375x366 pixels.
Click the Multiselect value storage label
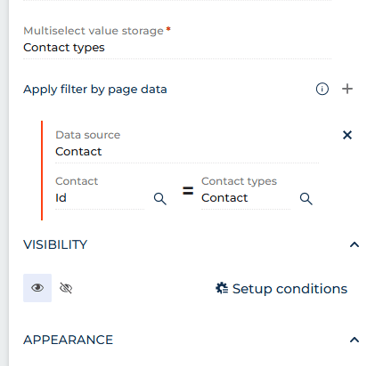pos(93,31)
